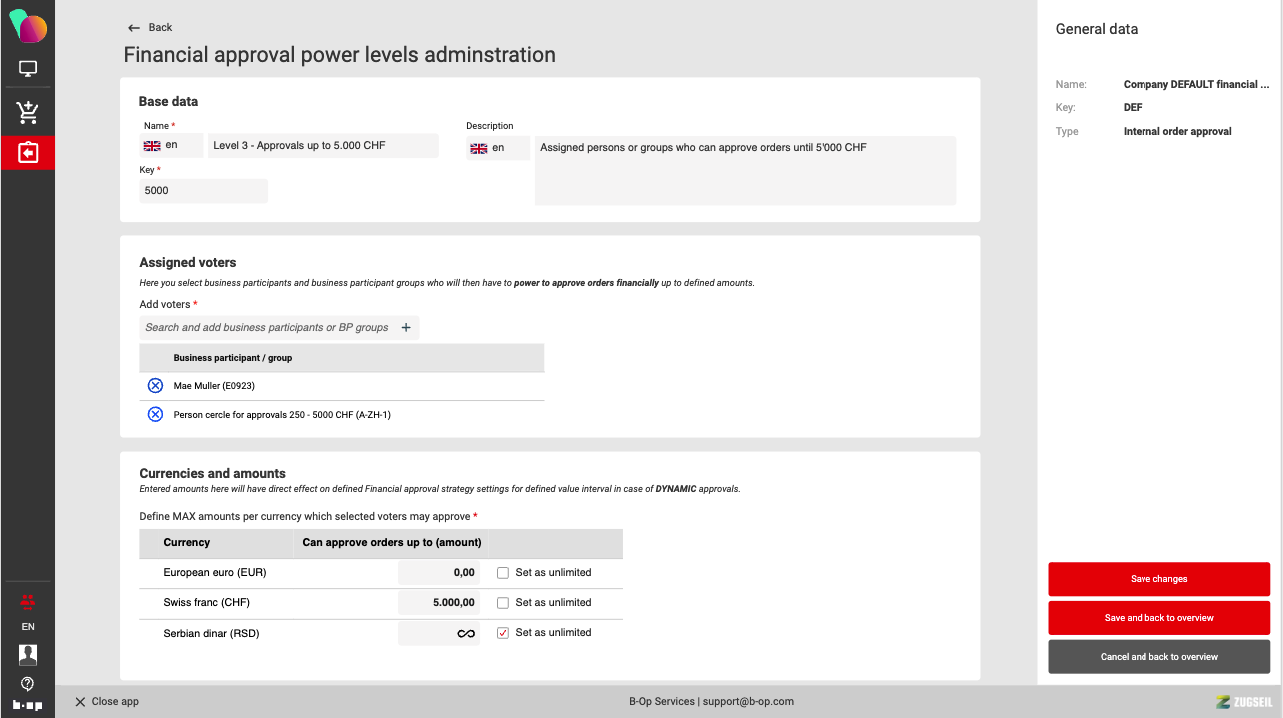
Task: Click the Swiss franc amount field
Action: 440,603
